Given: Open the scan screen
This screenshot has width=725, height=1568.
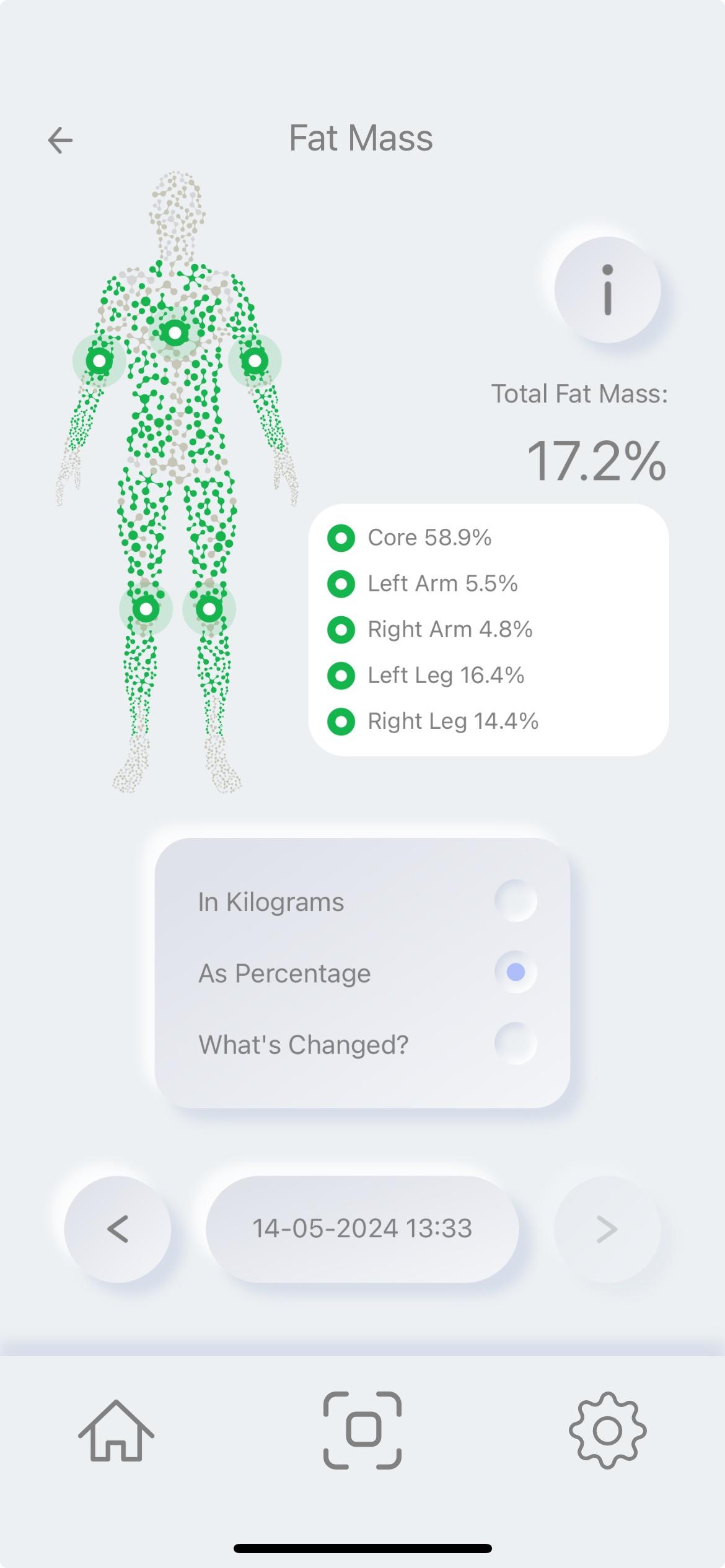Looking at the screenshot, I should [x=362, y=1430].
